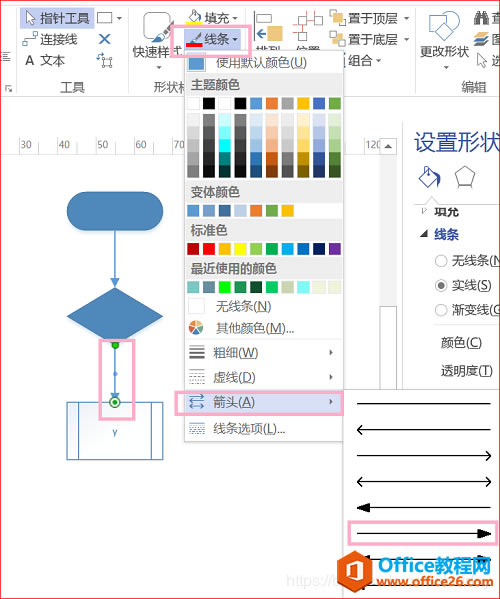Choose the open right-pointing arrow style

(423, 455)
